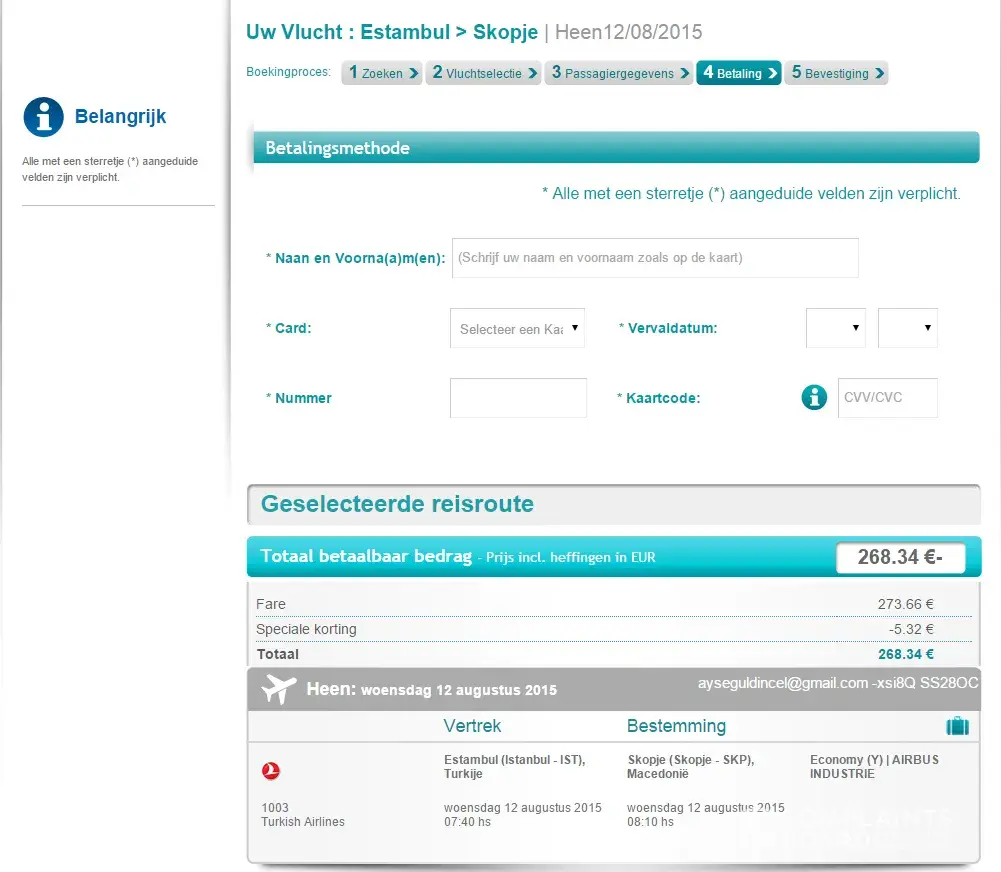Screen dimensions: 1001x872
Task: Click the Bestemming column heading
Action: click(x=676, y=726)
